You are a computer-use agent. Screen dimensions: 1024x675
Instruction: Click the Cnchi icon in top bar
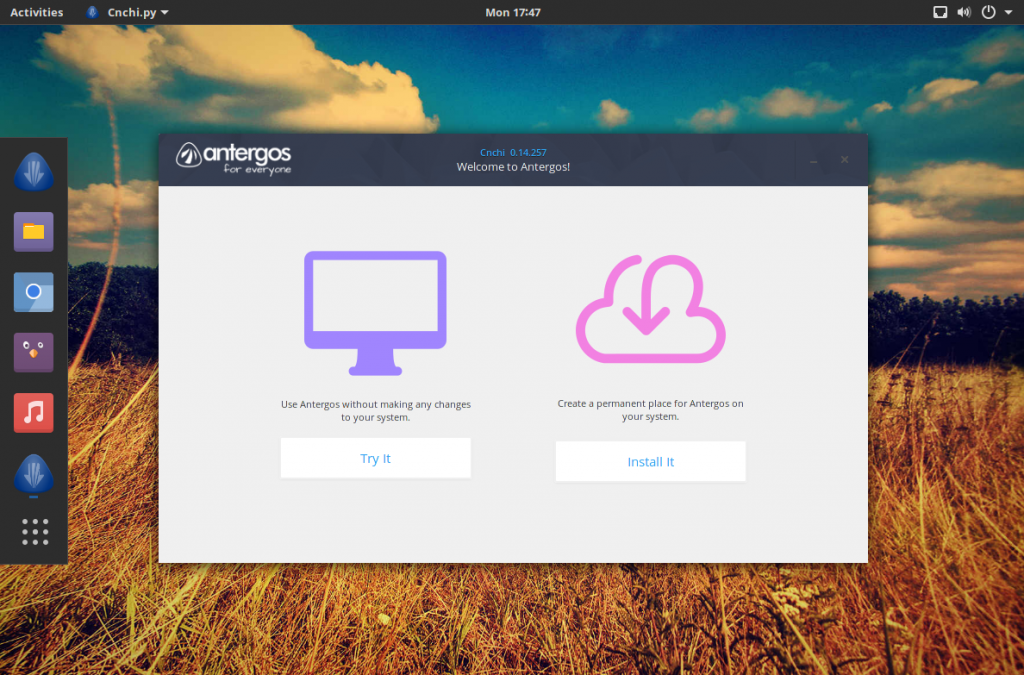point(92,12)
